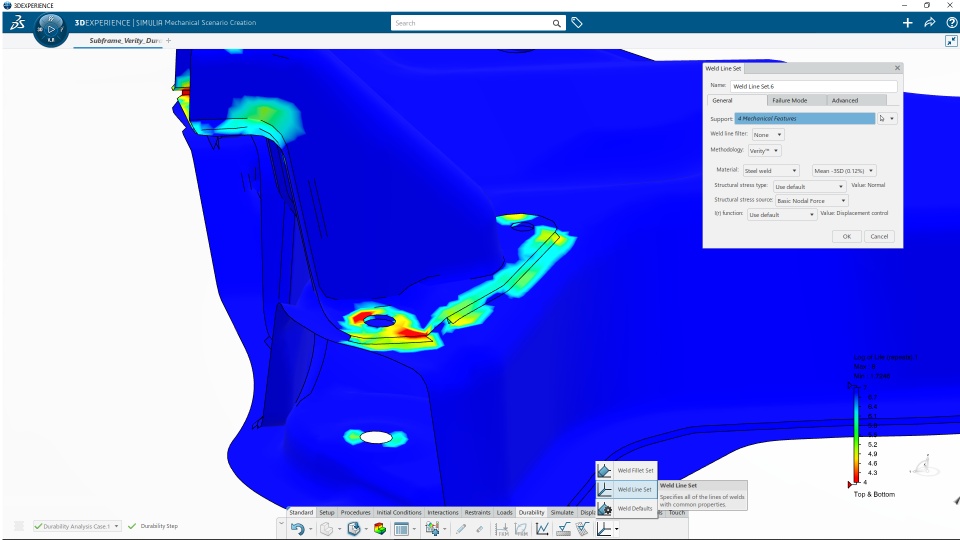This screenshot has width=960, height=540.
Task: Select Weld Line Set in the flyout
Action: 626,489
